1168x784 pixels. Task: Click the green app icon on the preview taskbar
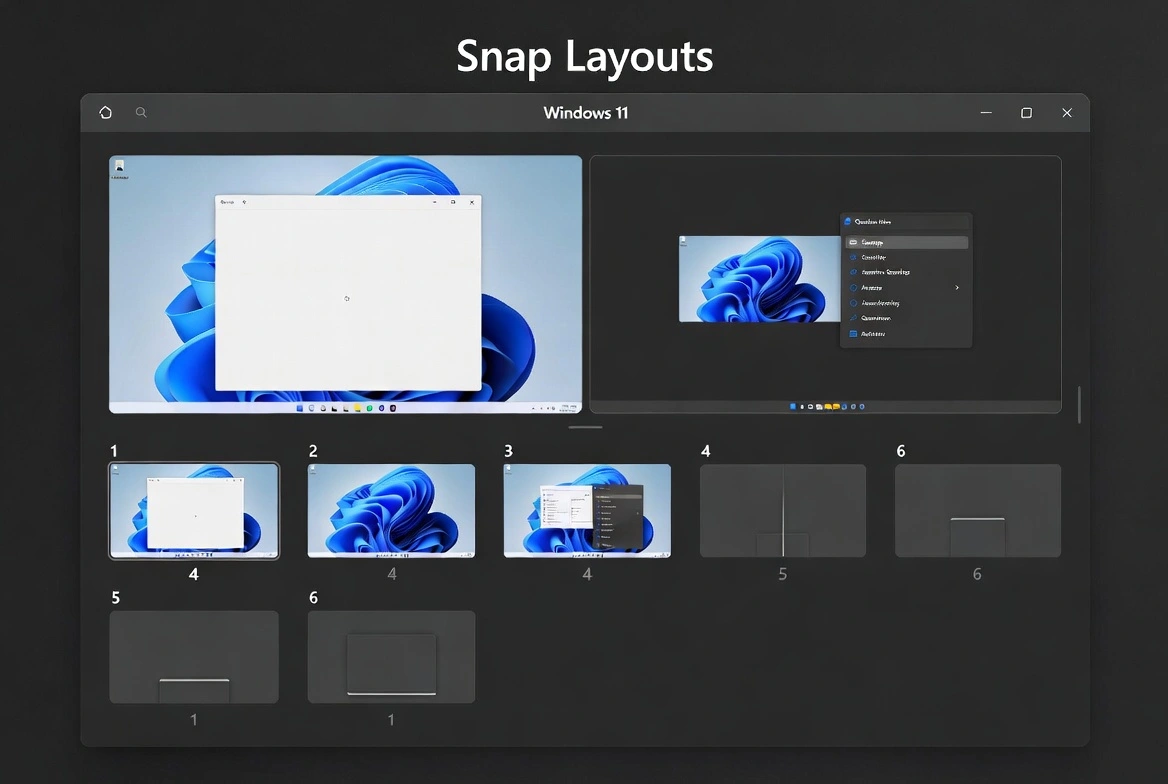click(369, 408)
